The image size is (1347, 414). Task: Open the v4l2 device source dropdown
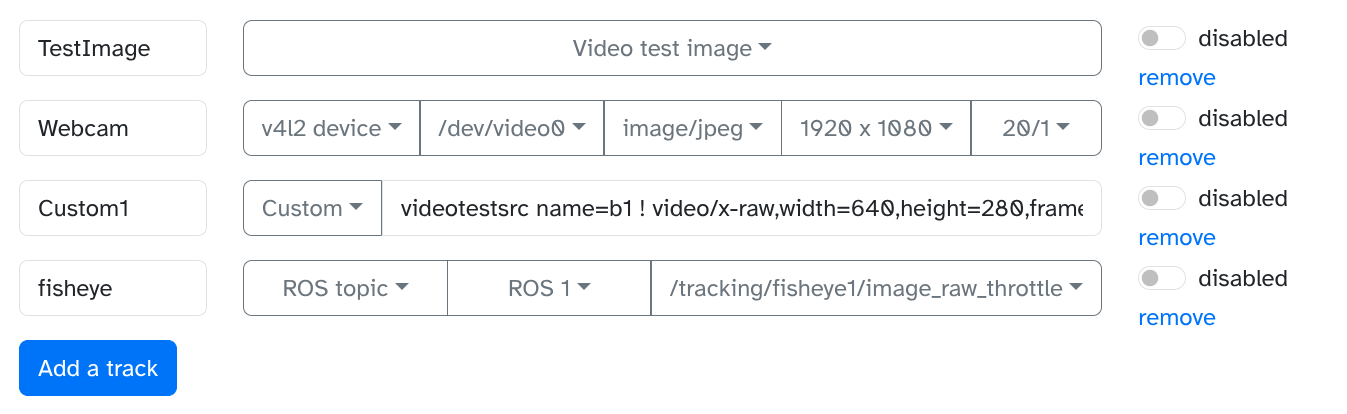point(331,128)
